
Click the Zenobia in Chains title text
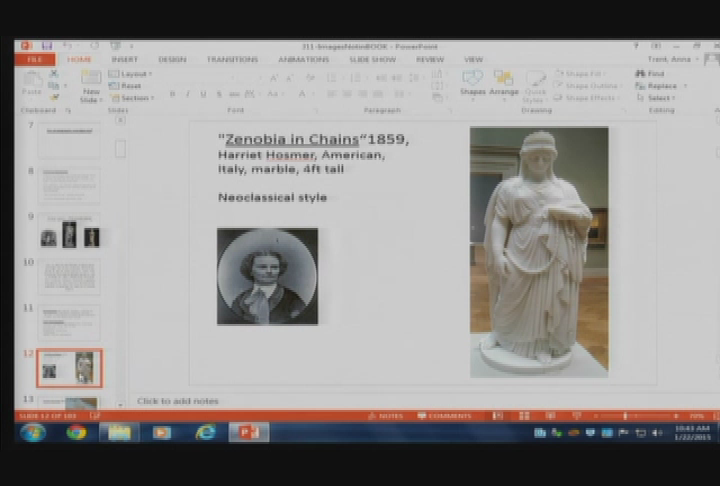292,139
